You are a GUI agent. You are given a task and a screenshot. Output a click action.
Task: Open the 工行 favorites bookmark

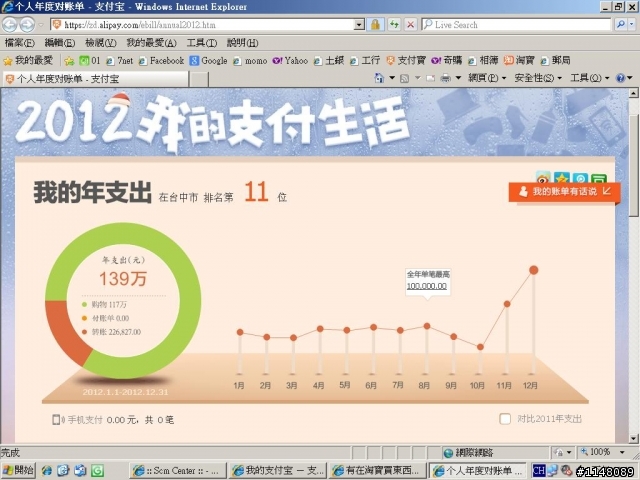(x=365, y=61)
